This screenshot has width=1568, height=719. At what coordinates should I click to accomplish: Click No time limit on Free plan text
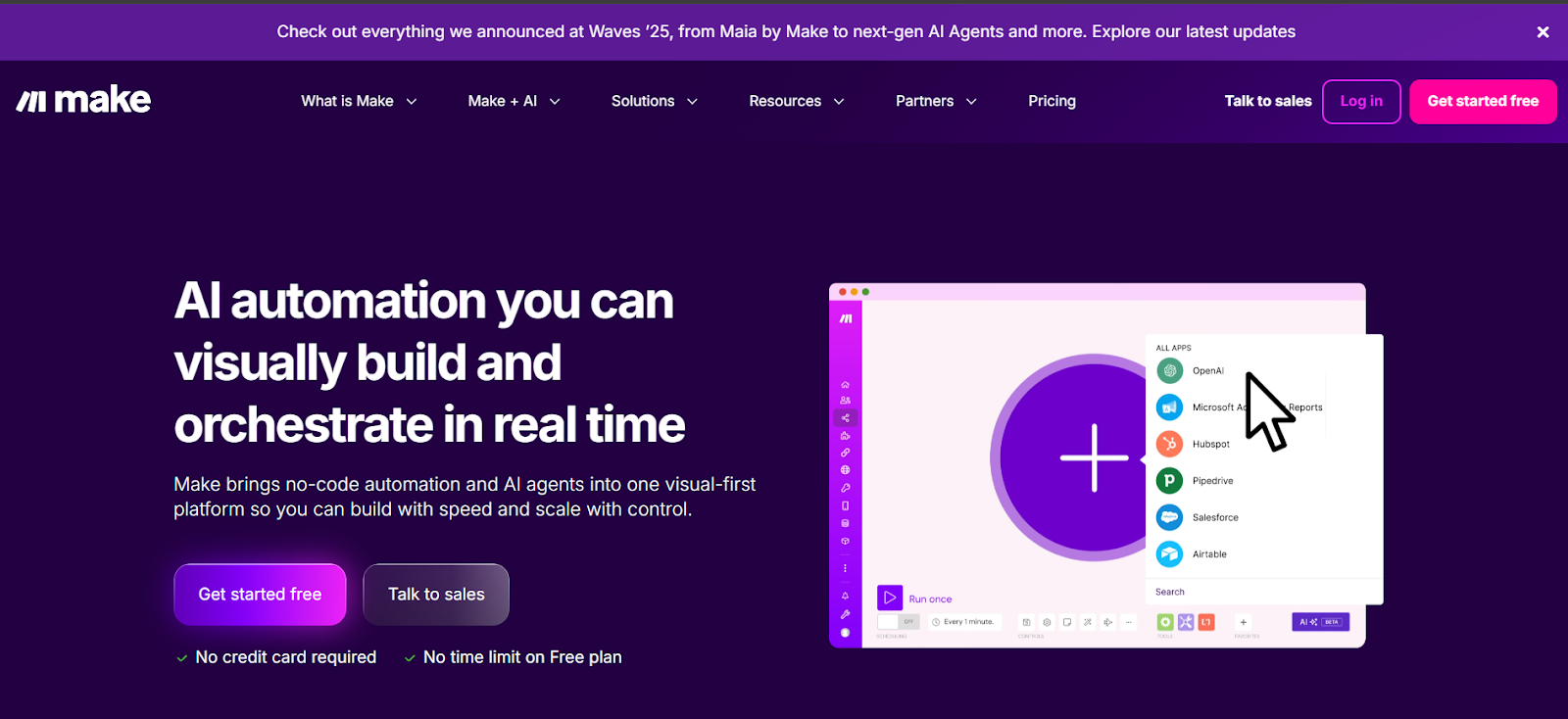coord(522,657)
